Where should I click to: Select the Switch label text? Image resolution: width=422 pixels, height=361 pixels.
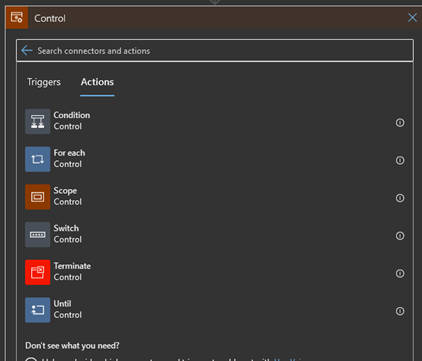[66, 228]
